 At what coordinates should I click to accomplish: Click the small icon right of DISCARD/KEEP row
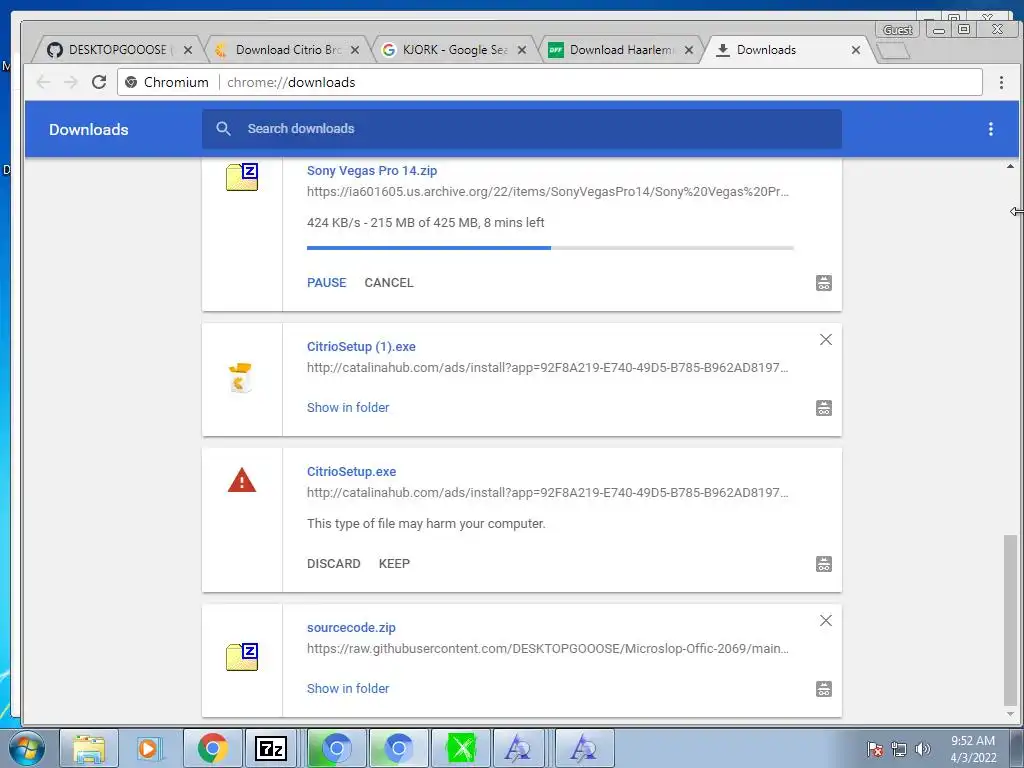click(x=824, y=564)
